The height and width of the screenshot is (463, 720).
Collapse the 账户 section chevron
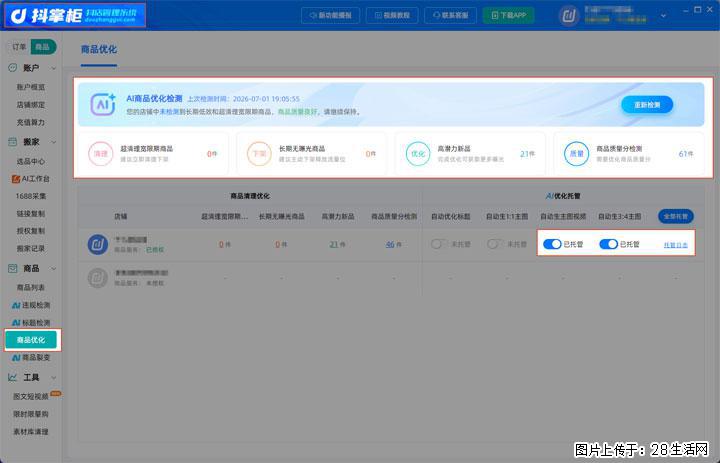coord(54,68)
